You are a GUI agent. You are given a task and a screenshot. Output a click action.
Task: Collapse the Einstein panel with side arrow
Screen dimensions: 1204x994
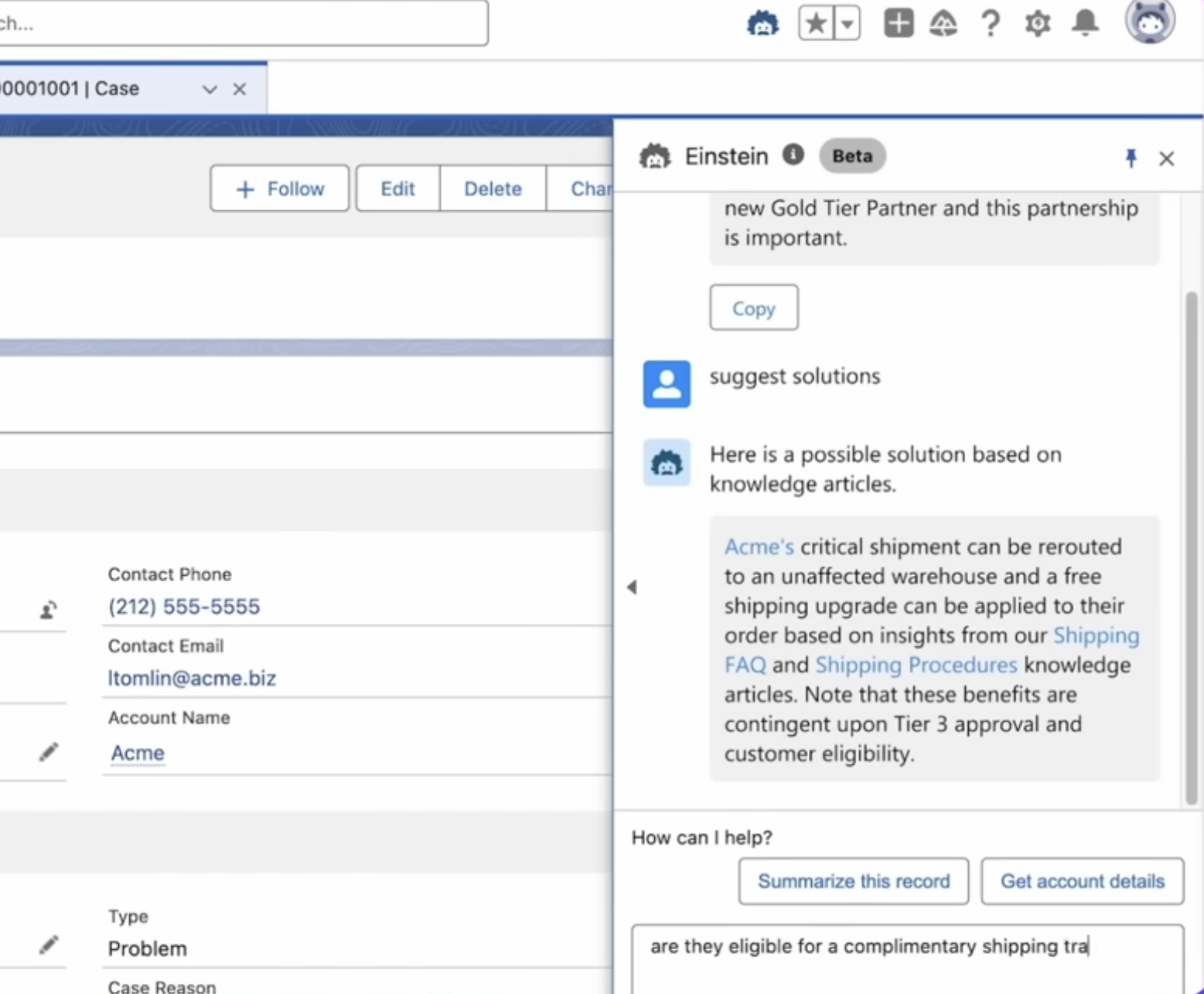pos(632,587)
